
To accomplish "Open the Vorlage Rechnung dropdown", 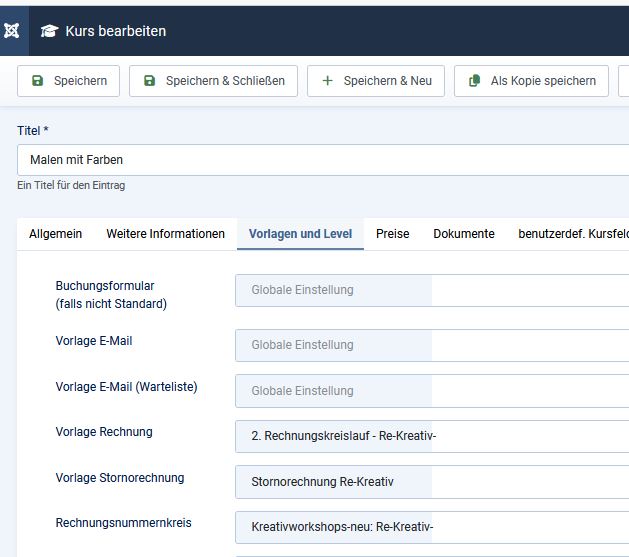I will tap(431, 436).
